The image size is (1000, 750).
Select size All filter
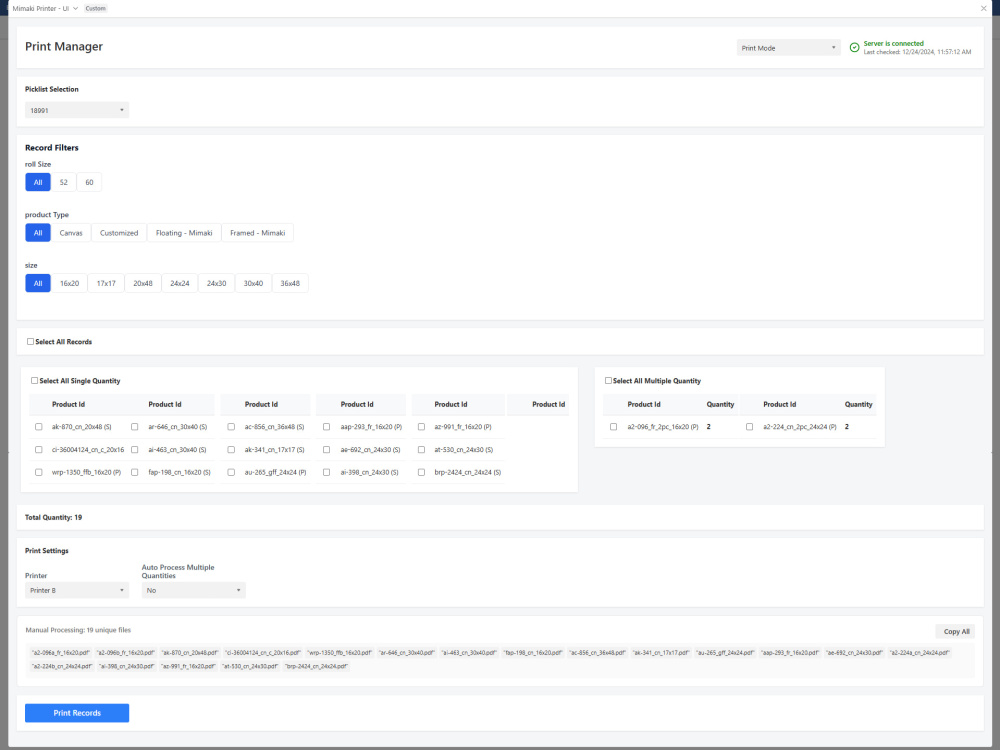(x=38, y=283)
